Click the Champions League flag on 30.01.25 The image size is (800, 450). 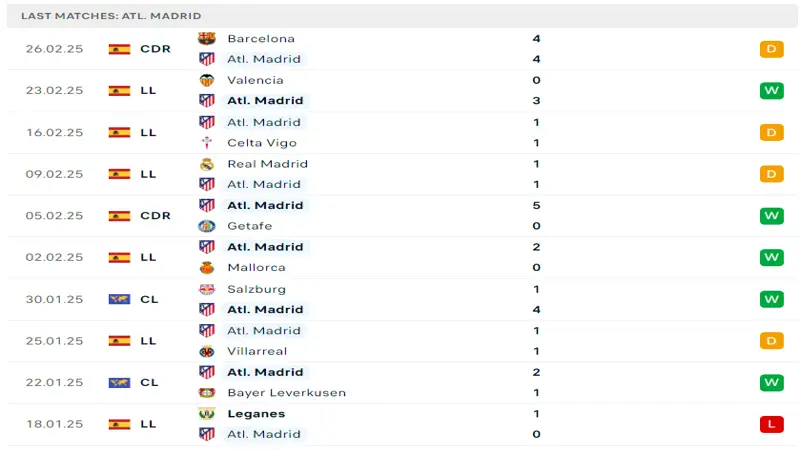pyautogui.click(x=119, y=299)
